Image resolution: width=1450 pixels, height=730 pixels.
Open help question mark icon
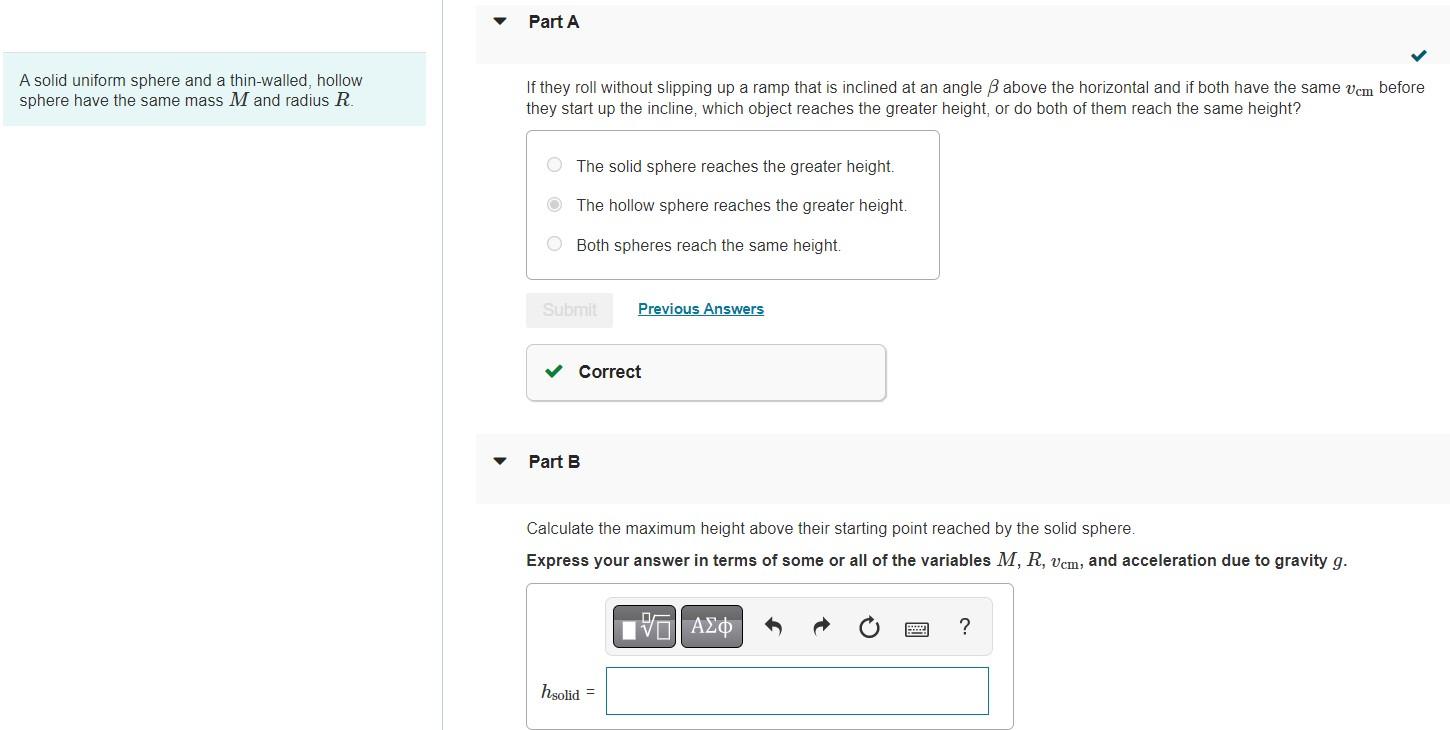pyautogui.click(x=964, y=627)
